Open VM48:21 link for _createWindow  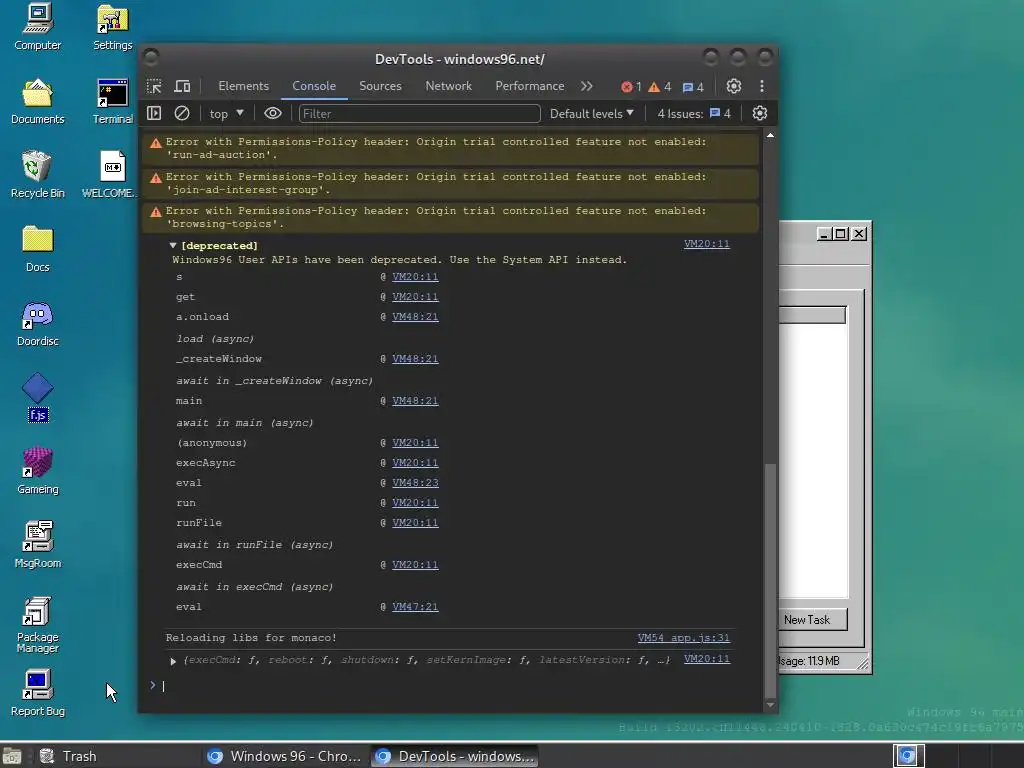[415, 359]
